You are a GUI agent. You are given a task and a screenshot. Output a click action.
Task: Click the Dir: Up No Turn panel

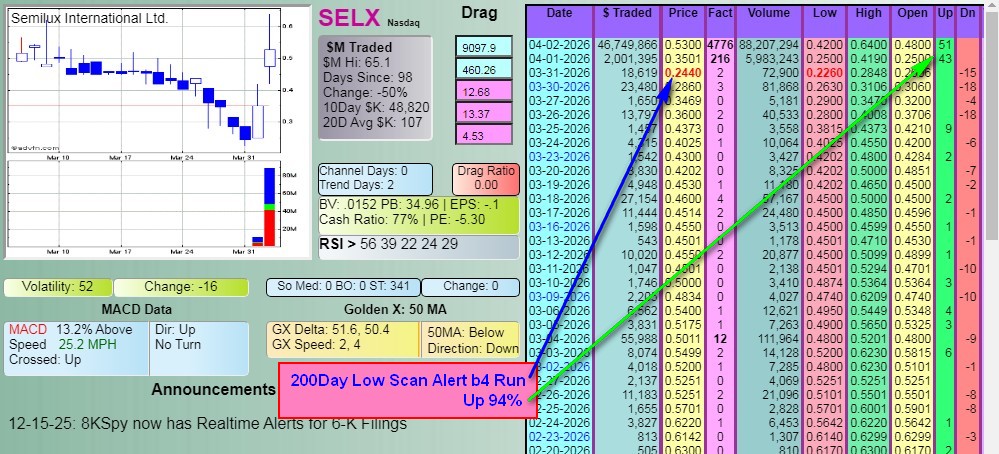pos(199,348)
